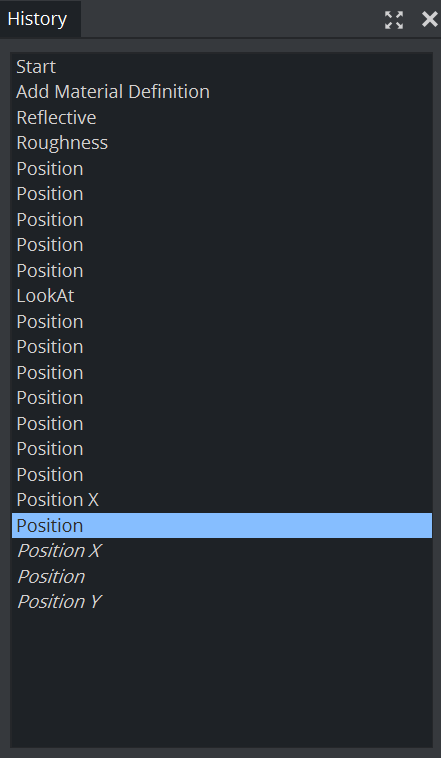Redo to the italic Position X step
Image resolution: width=441 pixels, height=758 pixels.
[x=221, y=551]
